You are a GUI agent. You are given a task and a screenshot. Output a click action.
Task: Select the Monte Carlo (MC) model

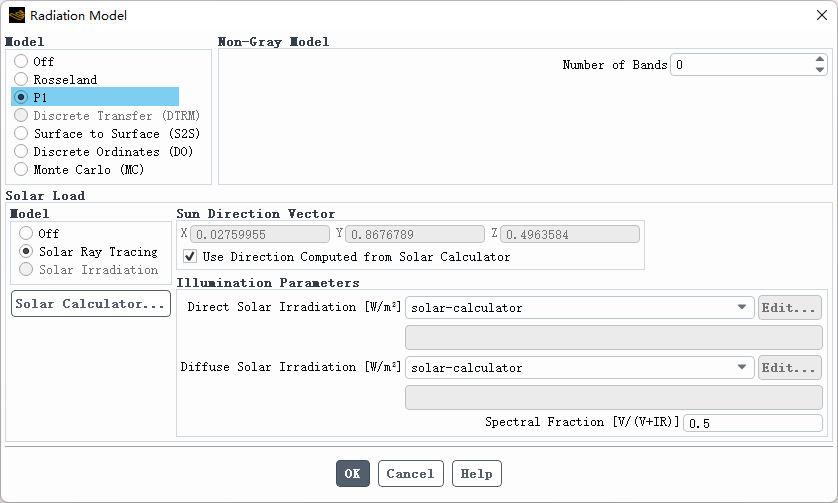point(21,169)
